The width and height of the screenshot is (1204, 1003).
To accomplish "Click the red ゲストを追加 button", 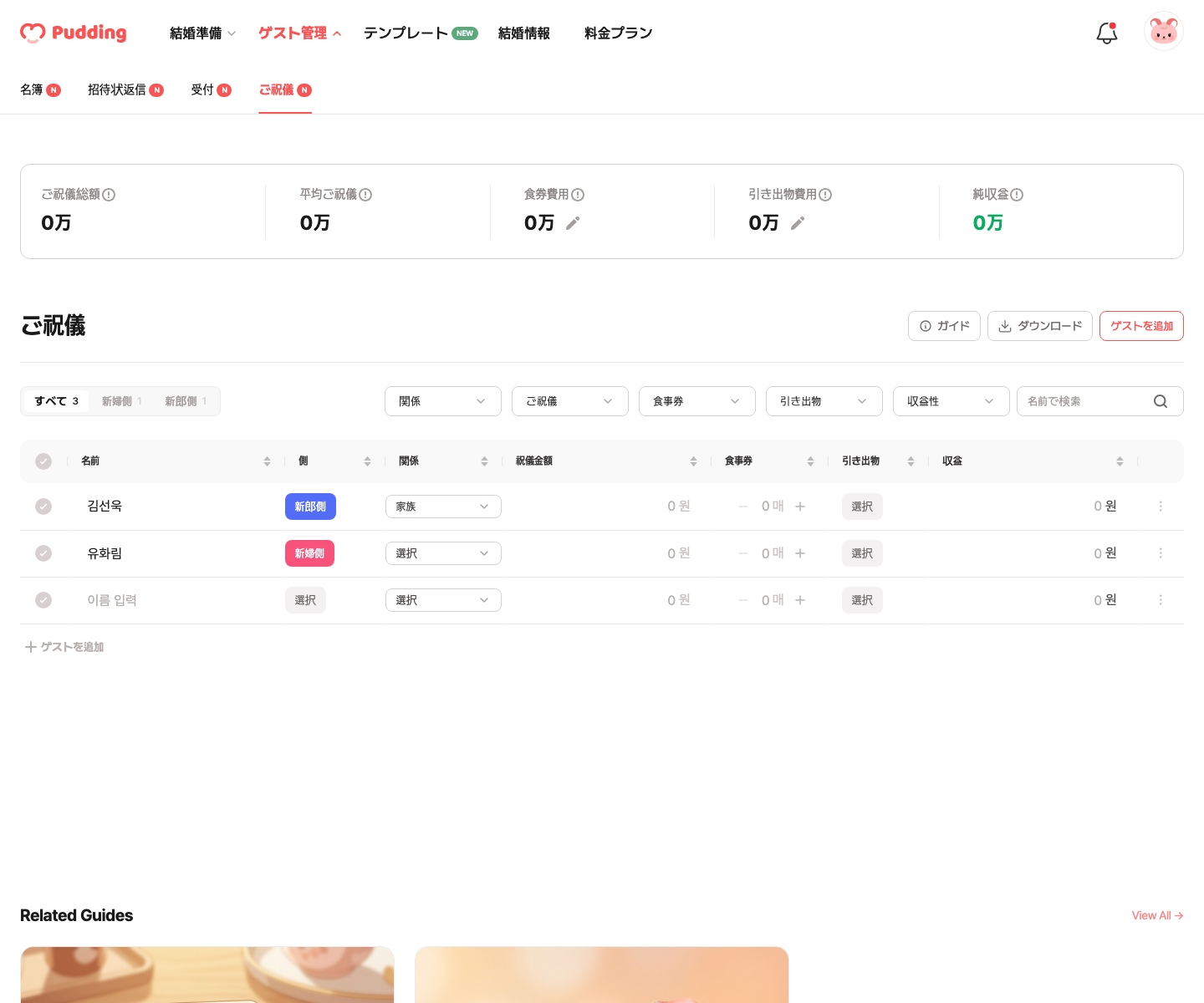I will tap(1141, 326).
